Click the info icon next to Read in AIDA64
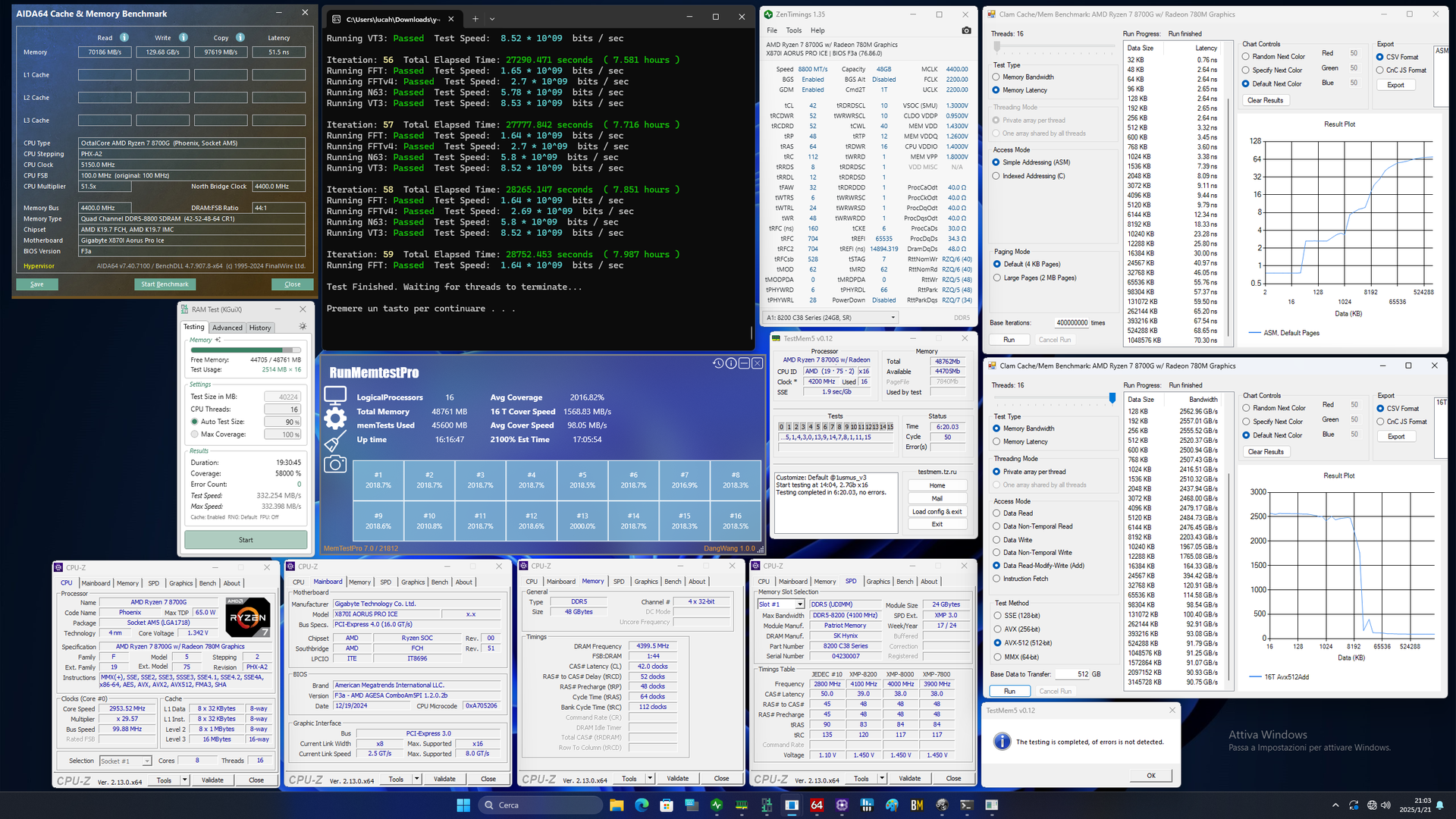Viewport: 1456px width, 819px height. tap(124, 37)
